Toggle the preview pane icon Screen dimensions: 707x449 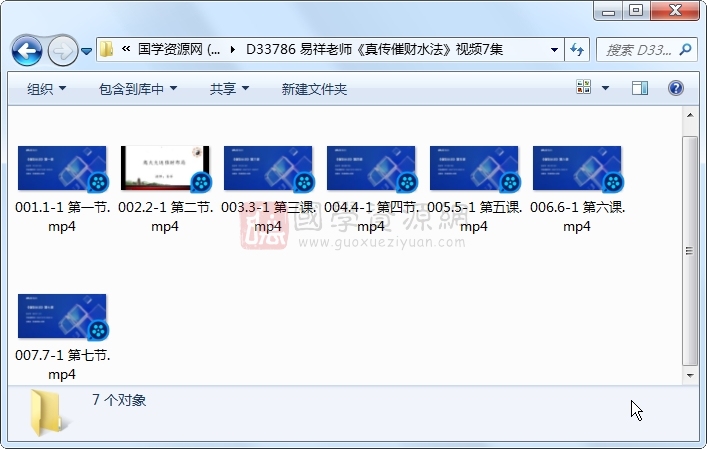640,88
